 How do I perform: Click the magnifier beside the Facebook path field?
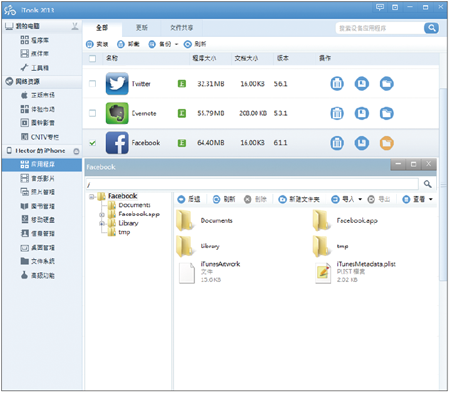(x=428, y=184)
